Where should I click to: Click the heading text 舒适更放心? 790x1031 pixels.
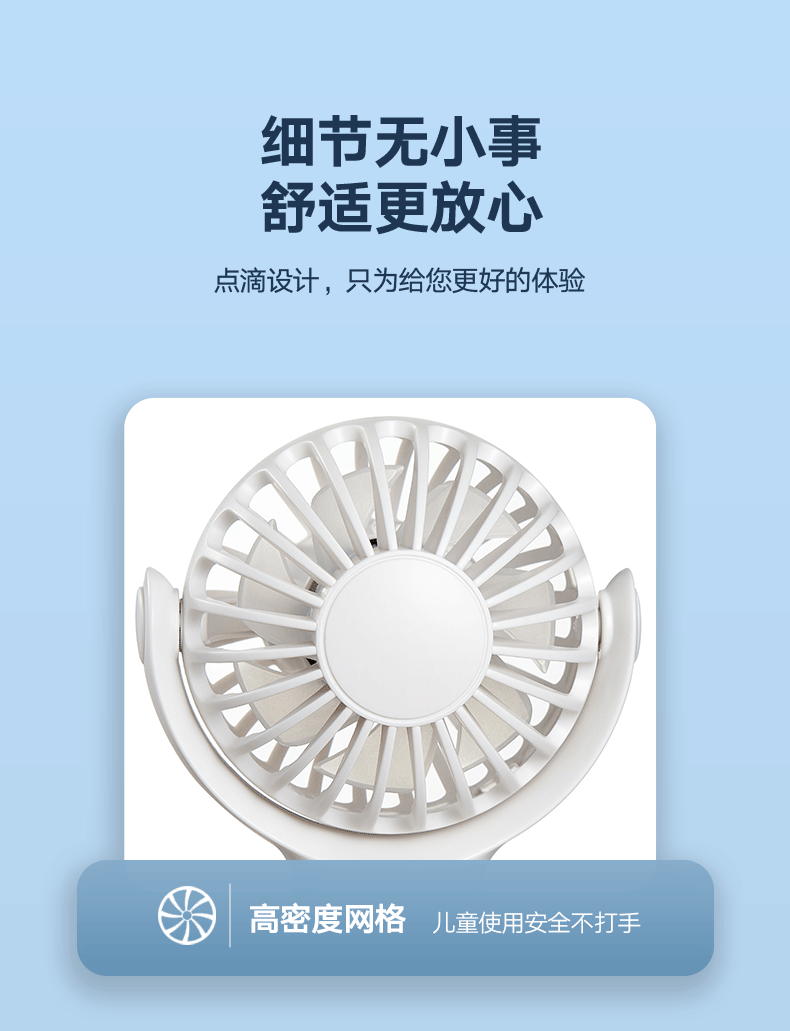pyautogui.click(x=401, y=208)
